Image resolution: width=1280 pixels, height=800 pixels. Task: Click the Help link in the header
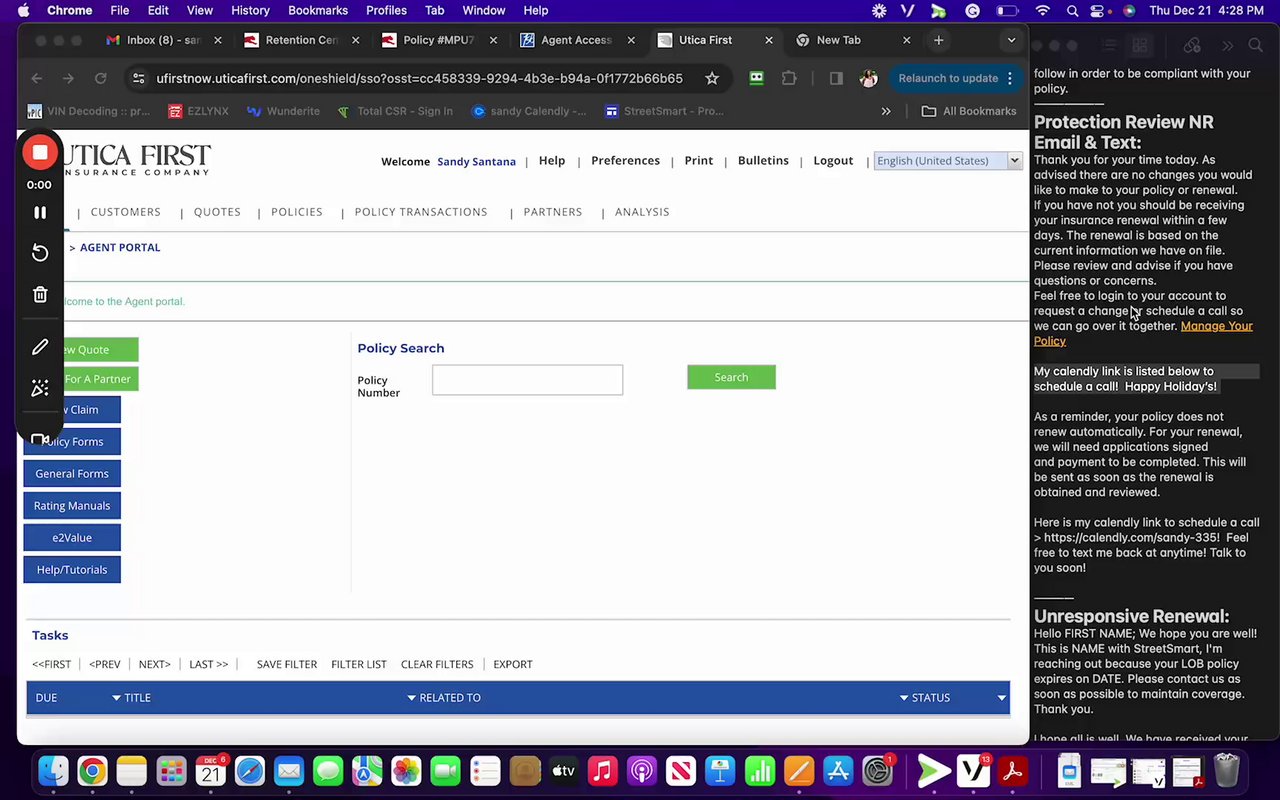click(552, 160)
